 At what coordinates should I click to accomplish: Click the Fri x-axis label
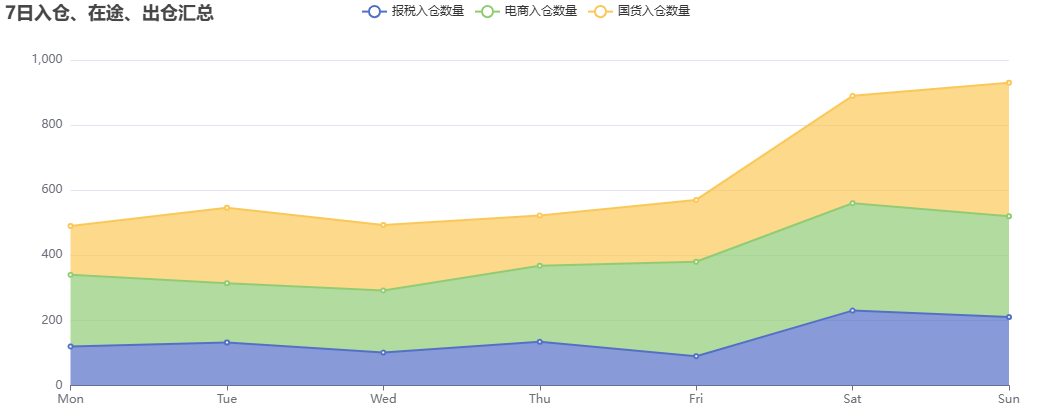pos(696,399)
